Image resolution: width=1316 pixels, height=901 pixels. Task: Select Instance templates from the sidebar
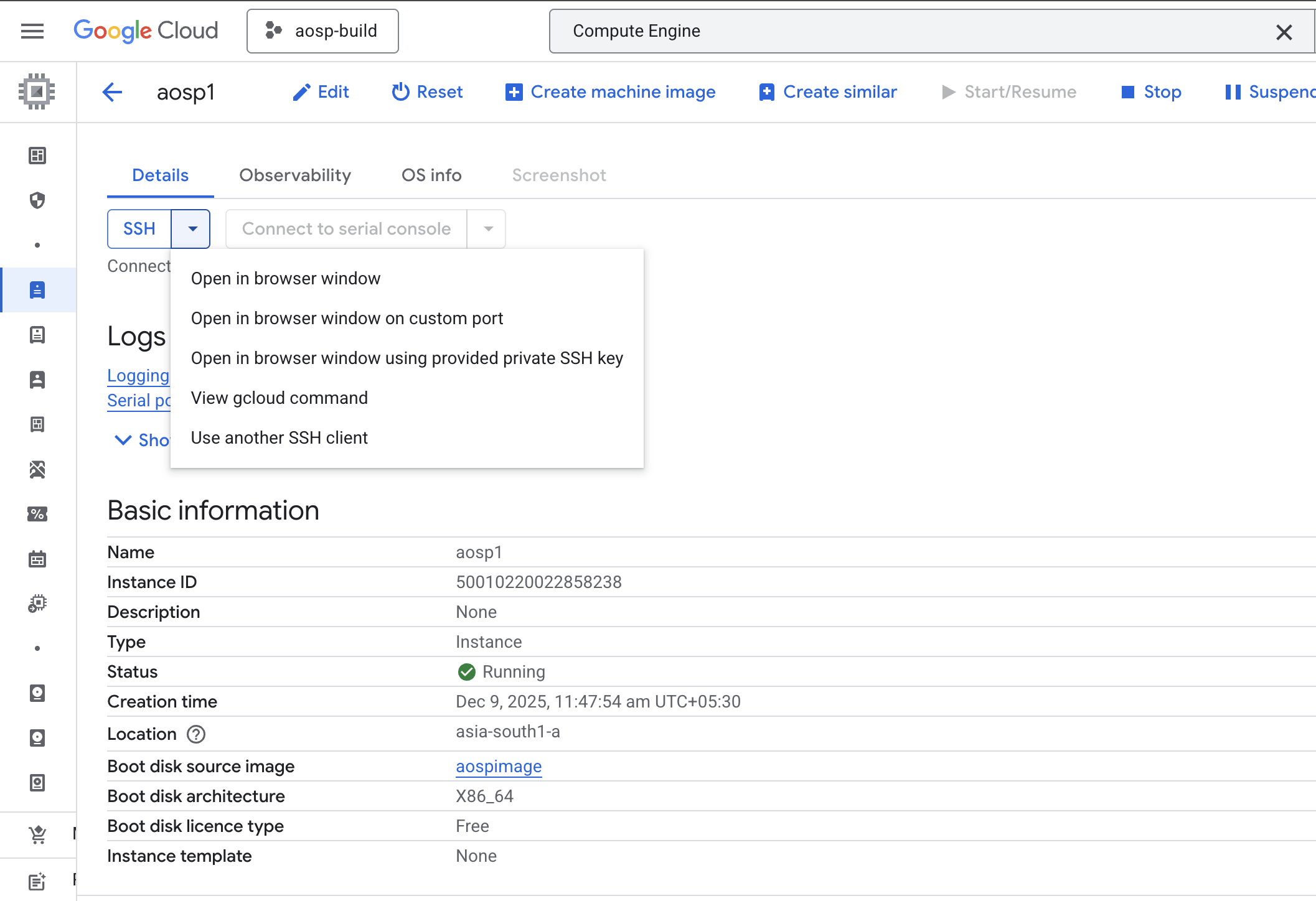click(x=38, y=334)
